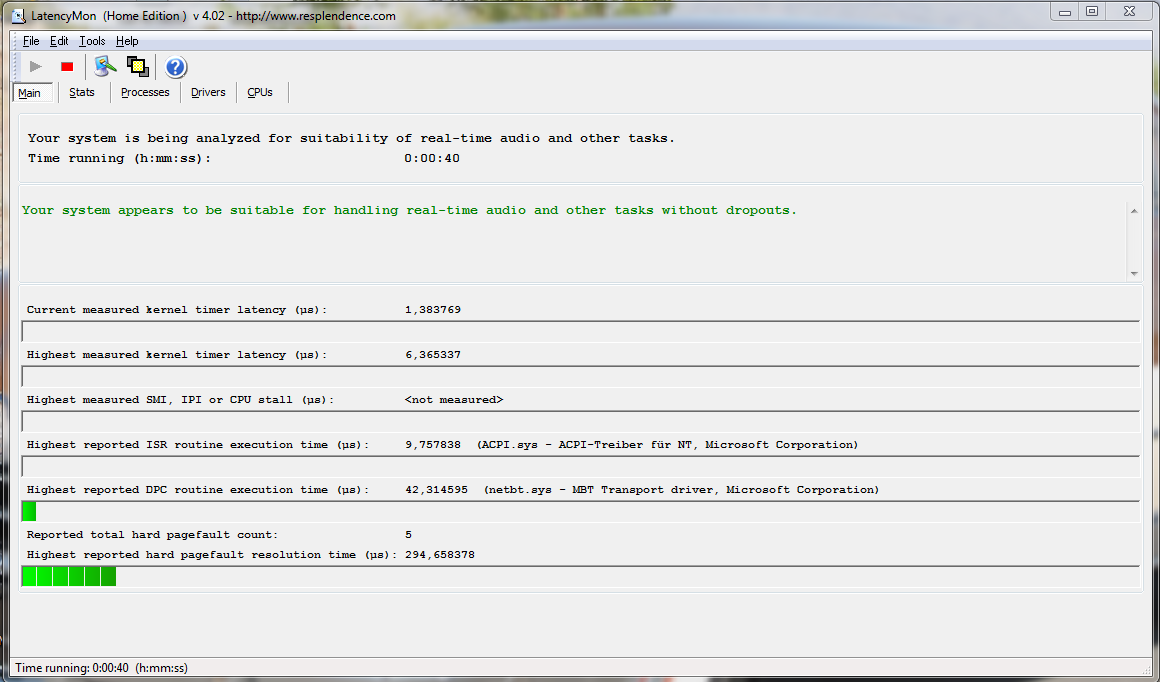Click the DPC routine execution time bar
Viewport: 1160px width, 682px height.
point(580,512)
